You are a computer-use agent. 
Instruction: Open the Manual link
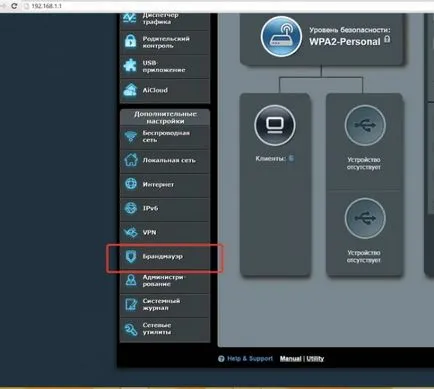point(290,359)
